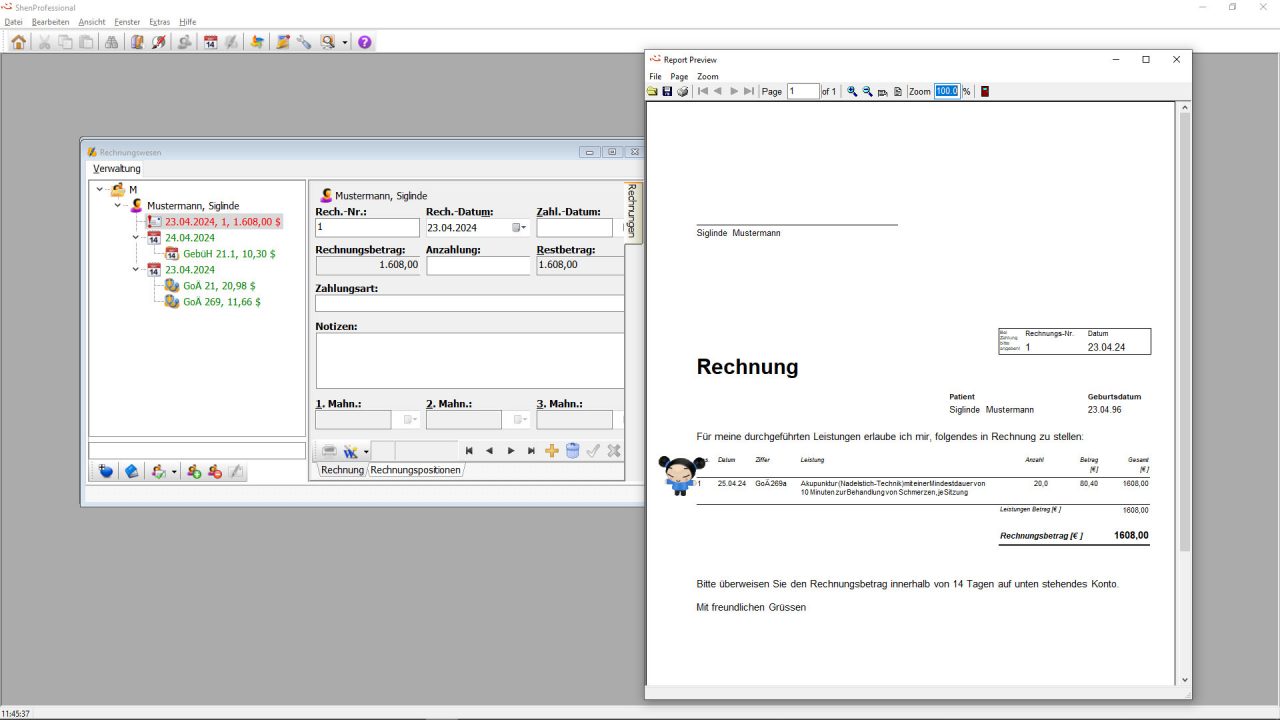Image resolution: width=1280 pixels, height=720 pixels.
Task: Click zoom out magnifier in Report Preview
Action: coord(867,91)
